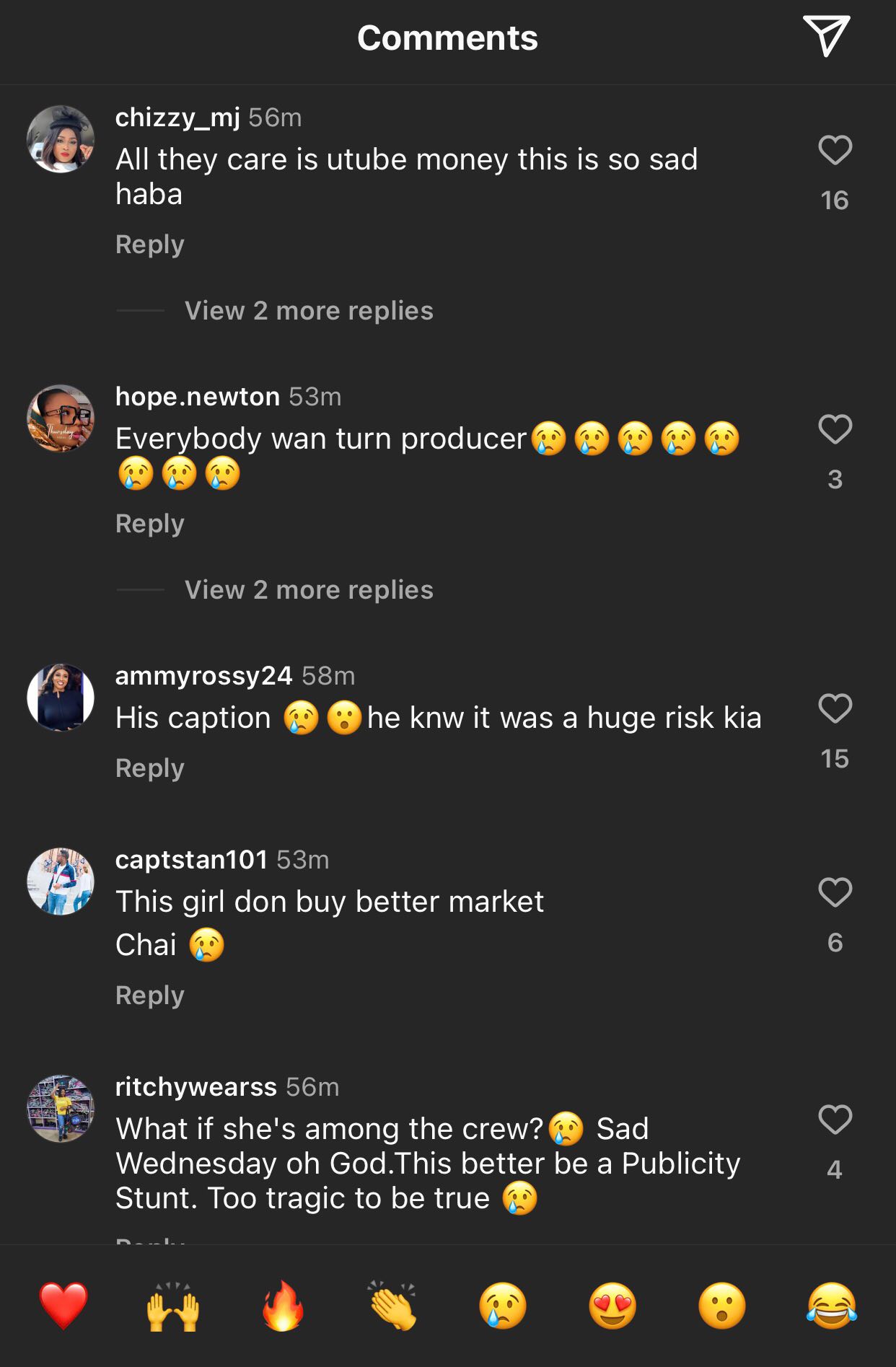This screenshot has height=1367, width=896.
Task: Expand more replies under chizzy_mj's comment
Action: click(309, 311)
